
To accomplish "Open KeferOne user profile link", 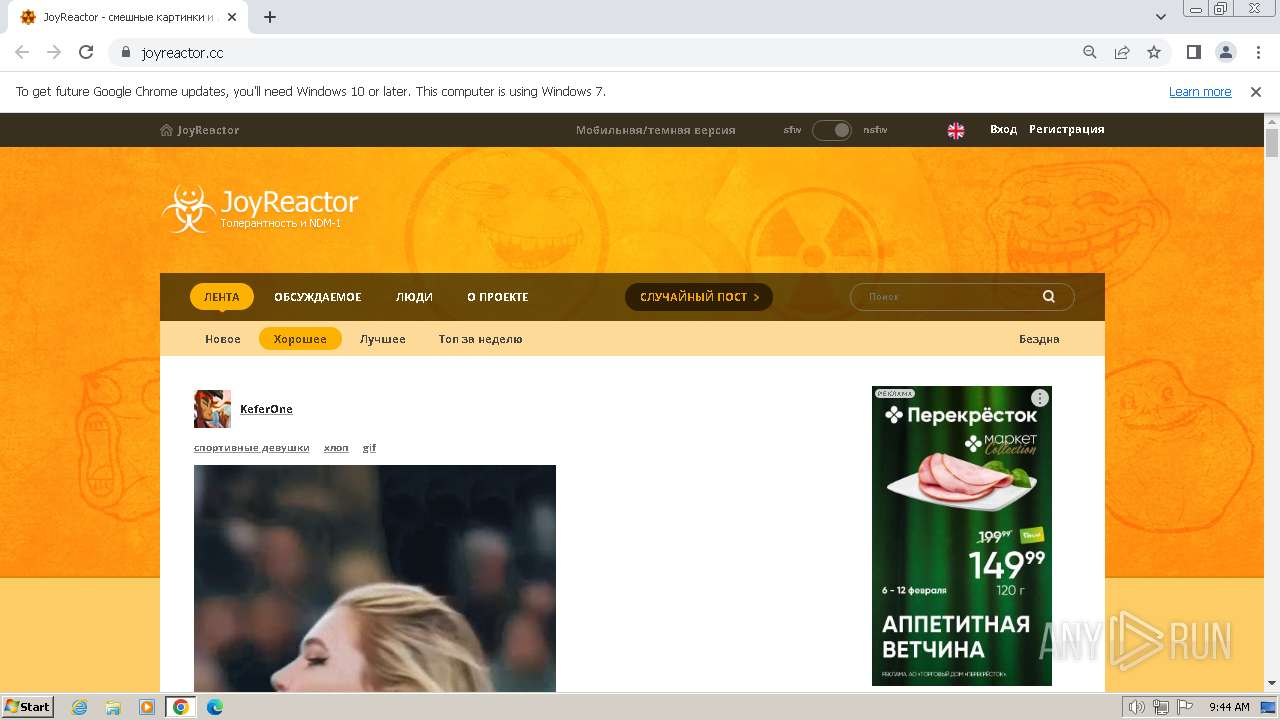I will [x=266, y=409].
